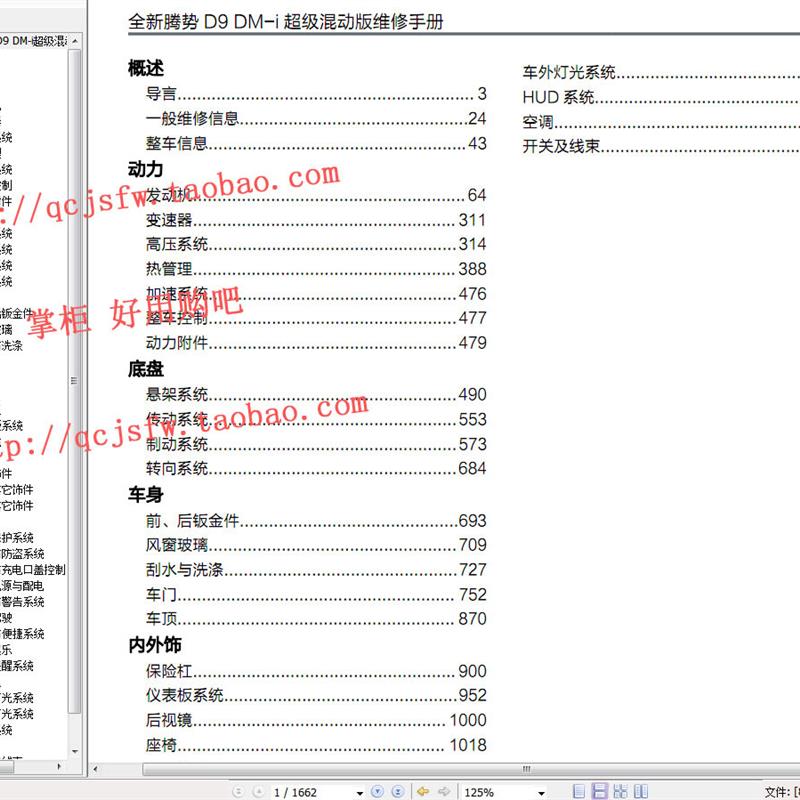Open TOC entry 高压系统
This screenshot has width=800, height=800.
point(316,244)
